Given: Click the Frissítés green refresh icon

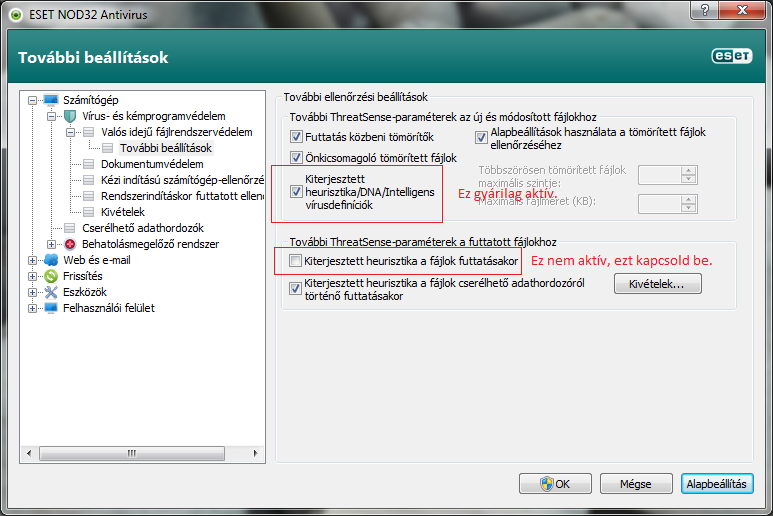Looking at the screenshot, I should (51, 276).
